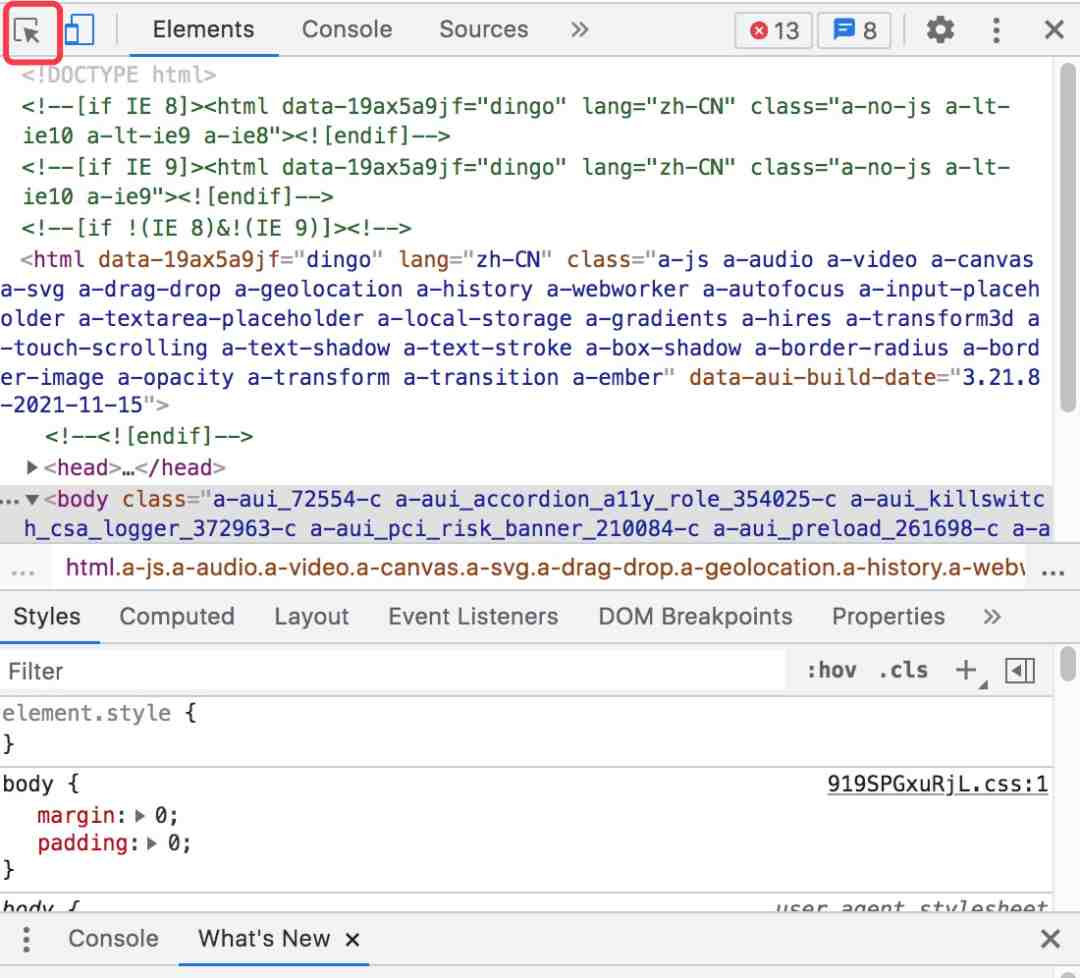Select the endif comment line
Screen dimensions: 1080x978
149,436
